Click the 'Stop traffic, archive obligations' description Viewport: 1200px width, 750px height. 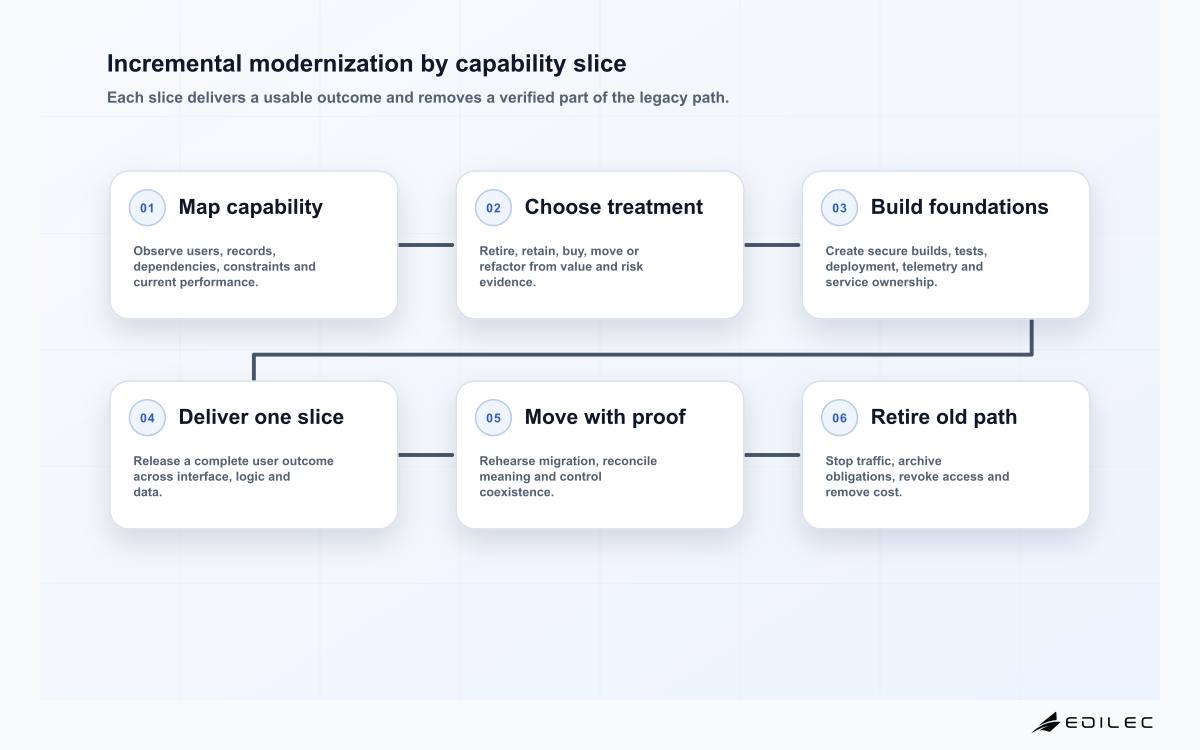(x=917, y=477)
